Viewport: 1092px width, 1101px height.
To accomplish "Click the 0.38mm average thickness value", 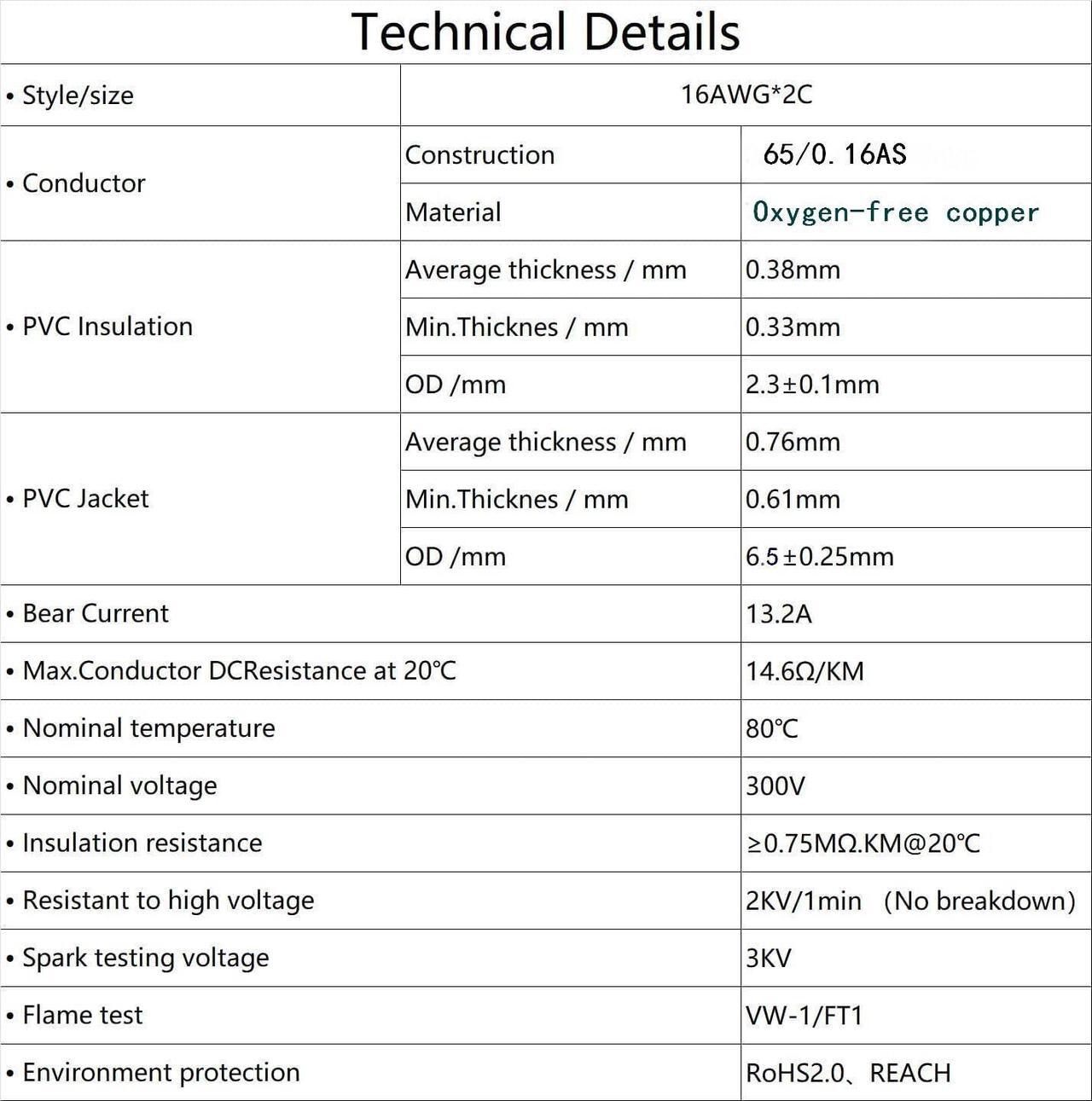I will click(793, 269).
